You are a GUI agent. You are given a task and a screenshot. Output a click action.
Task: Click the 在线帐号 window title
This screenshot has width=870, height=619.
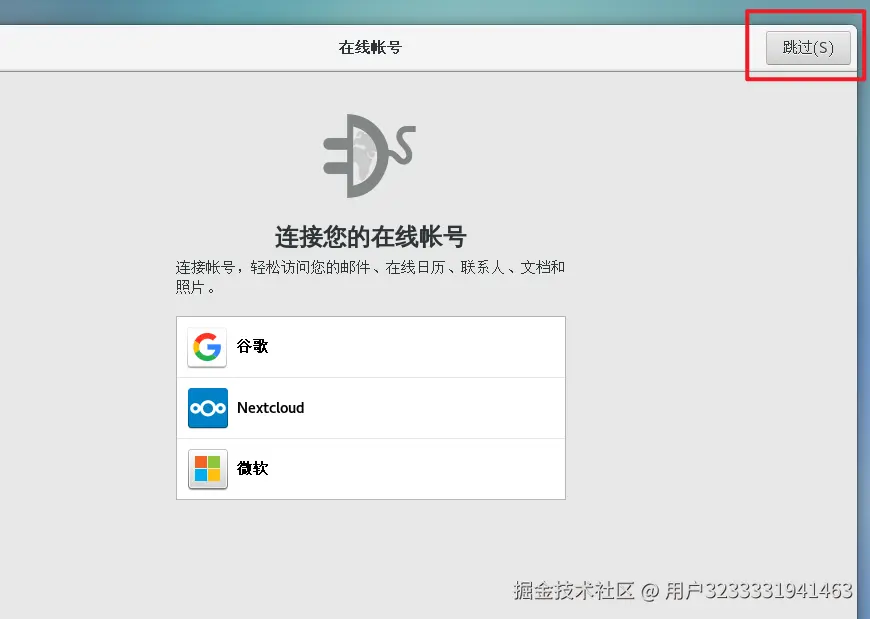[x=370, y=48]
